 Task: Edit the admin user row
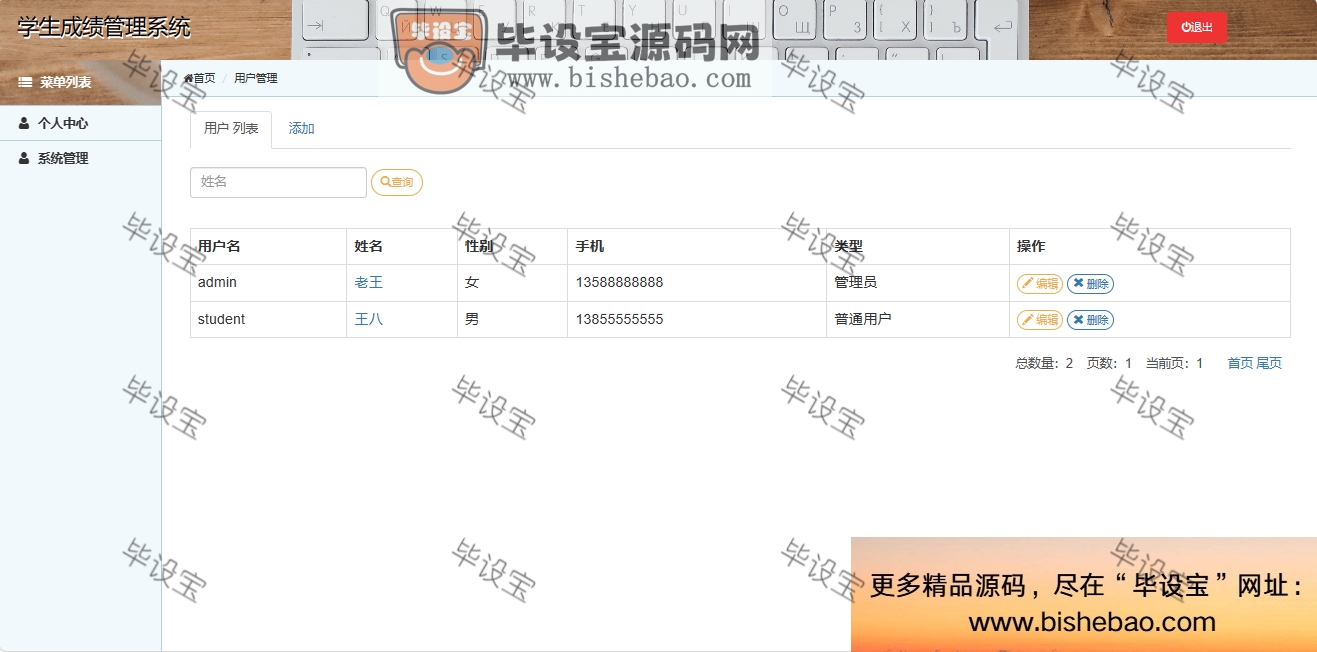(1040, 283)
